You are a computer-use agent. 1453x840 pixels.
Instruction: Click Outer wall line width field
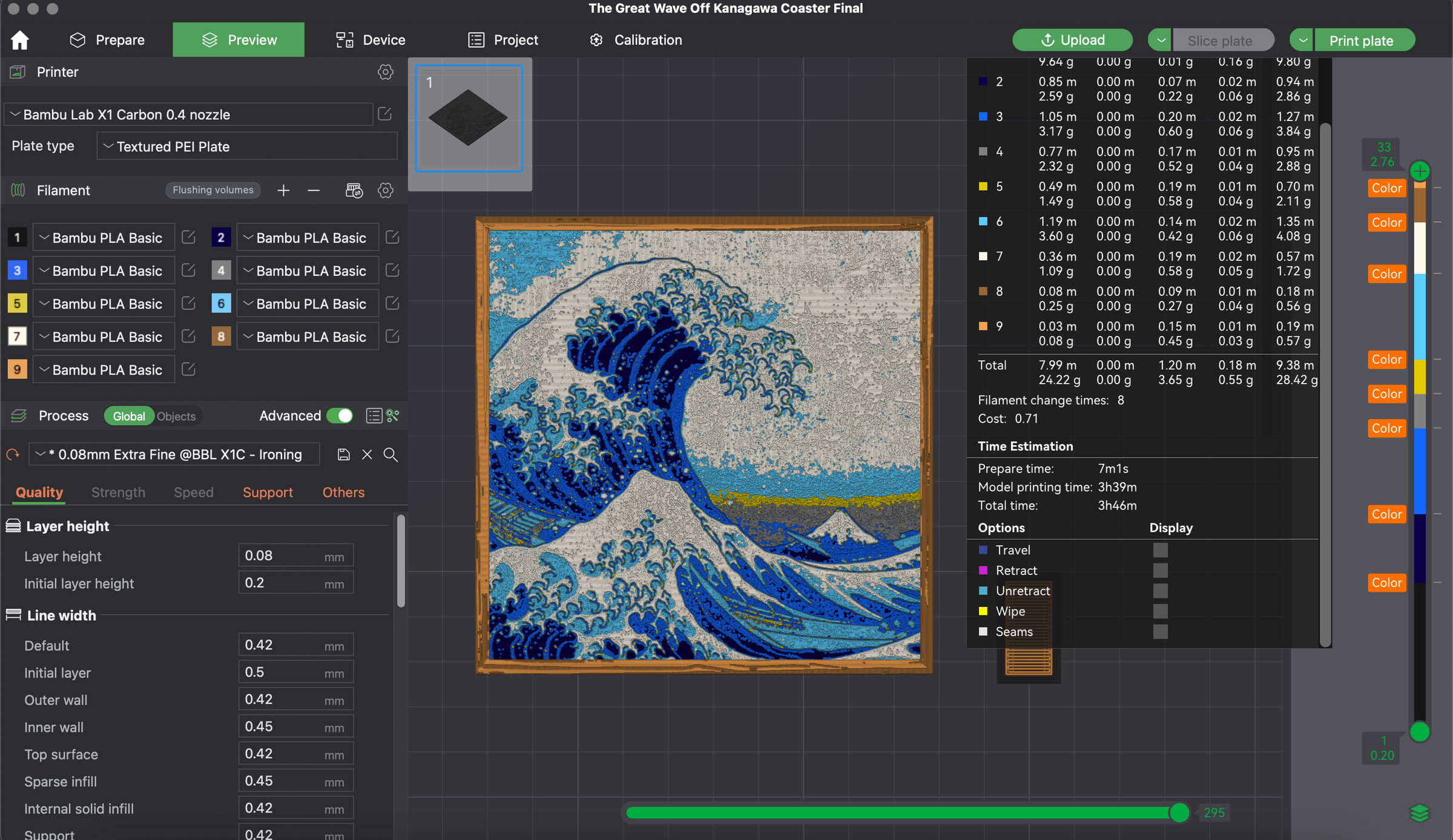coord(295,700)
